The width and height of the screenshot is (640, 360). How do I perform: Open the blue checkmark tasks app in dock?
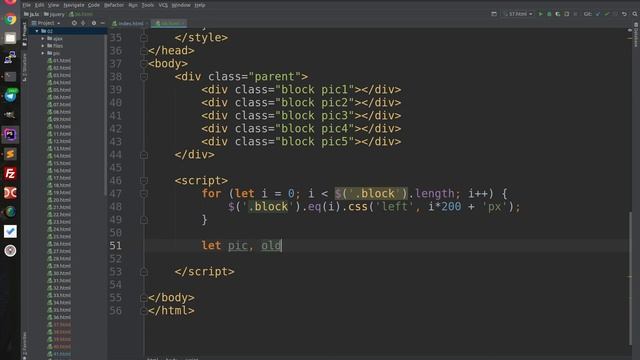[10, 231]
